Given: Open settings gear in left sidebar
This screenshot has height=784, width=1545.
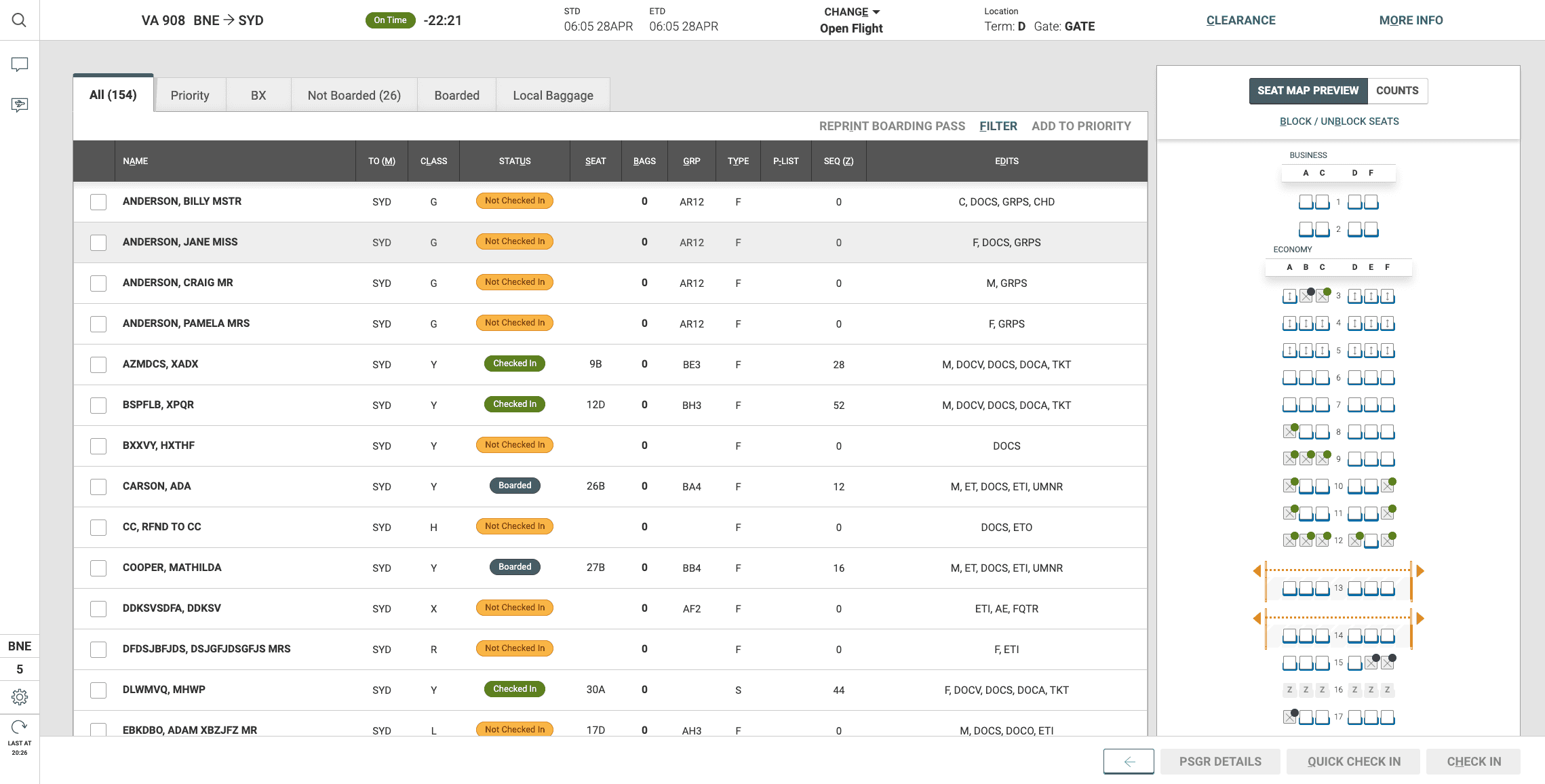Looking at the screenshot, I should click(x=20, y=697).
